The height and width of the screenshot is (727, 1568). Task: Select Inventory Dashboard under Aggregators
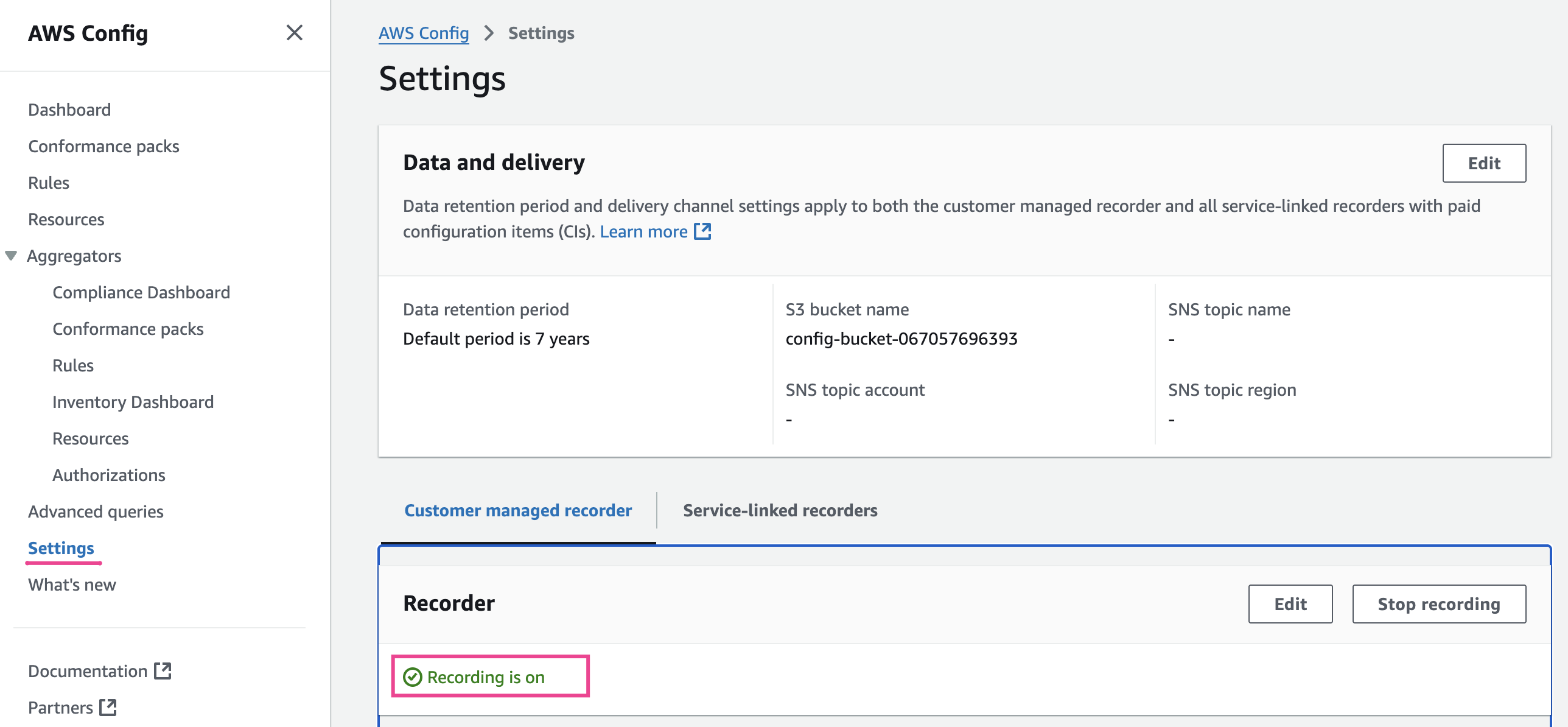pos(133,402)
